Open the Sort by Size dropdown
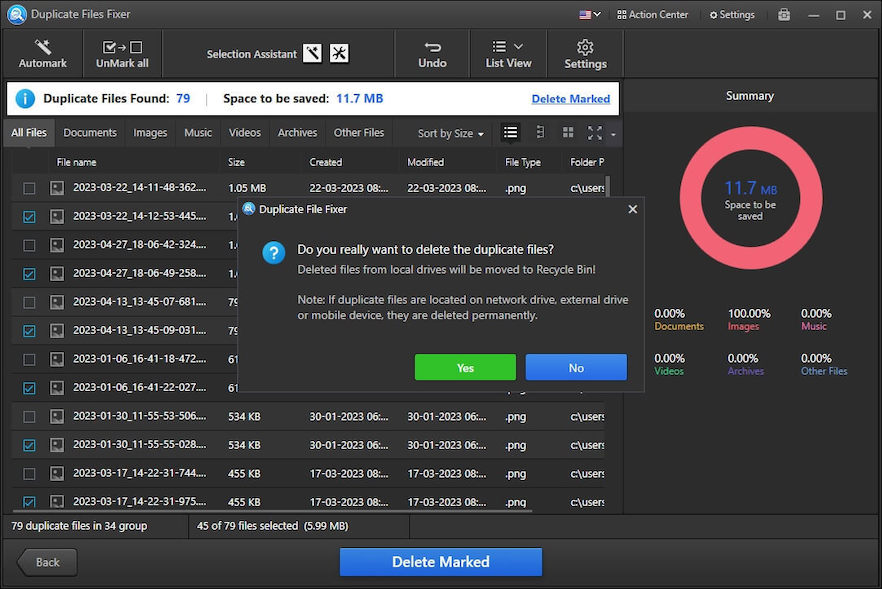The width and height of the screenshot is (882, 589). pos(451,133)
